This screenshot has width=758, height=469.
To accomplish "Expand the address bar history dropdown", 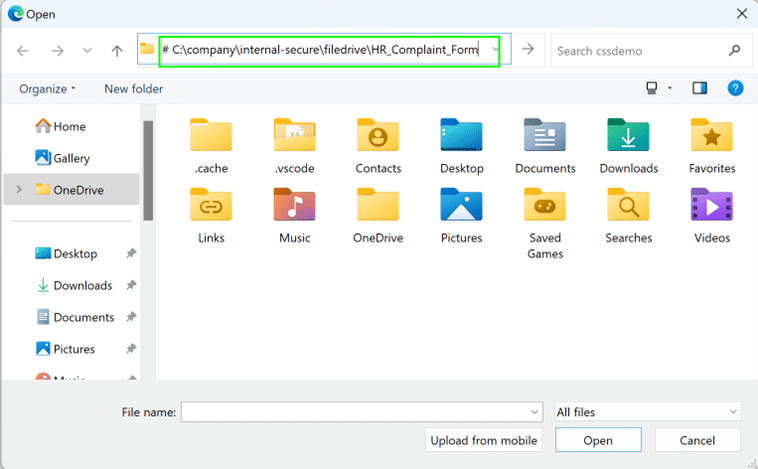I will coord(497,50).
